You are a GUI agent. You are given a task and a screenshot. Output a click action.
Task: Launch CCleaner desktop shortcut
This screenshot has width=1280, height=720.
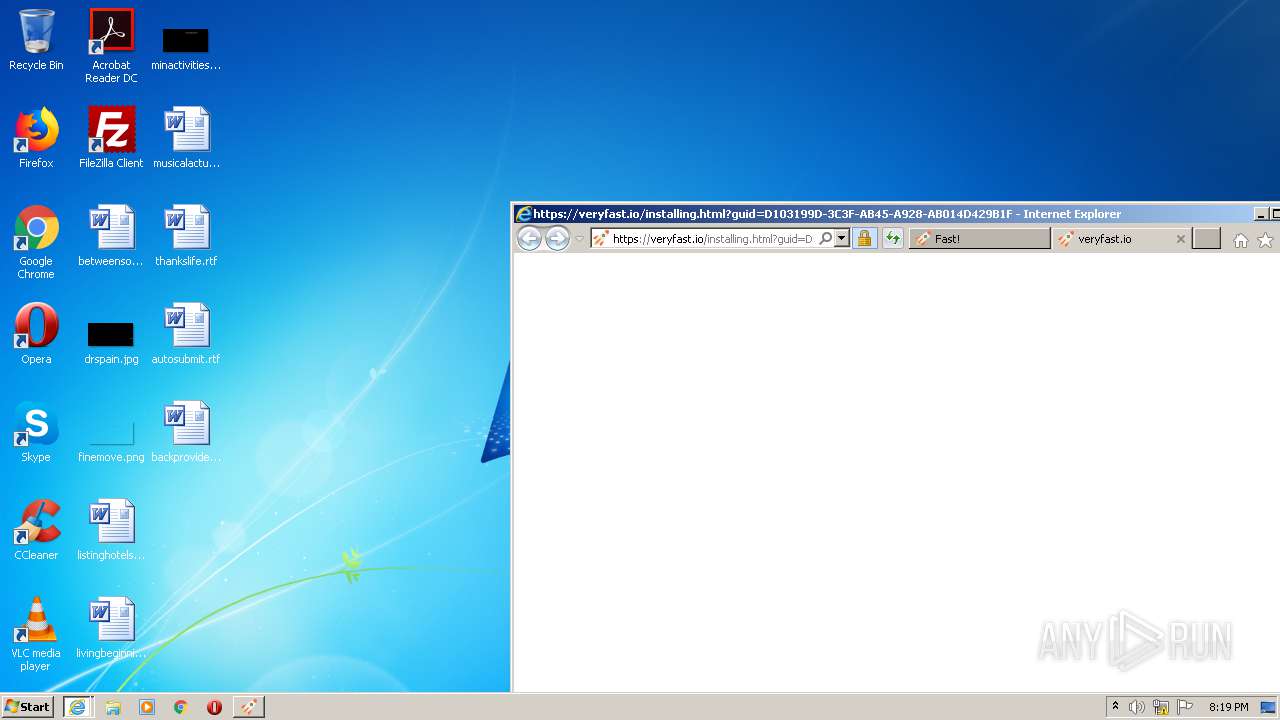(x=36, y=530)
